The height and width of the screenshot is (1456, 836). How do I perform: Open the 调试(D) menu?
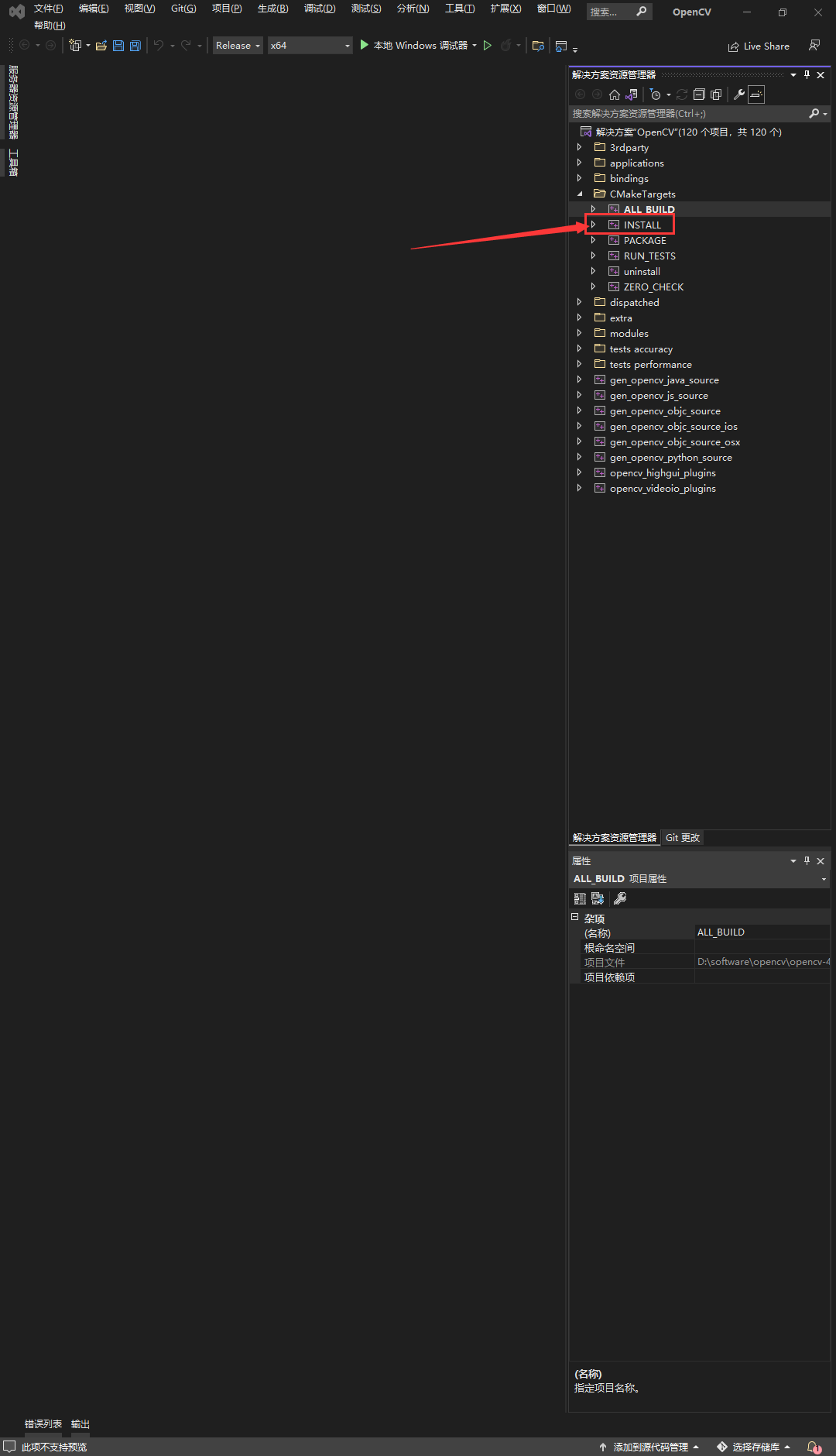click(x=320, y=9)
